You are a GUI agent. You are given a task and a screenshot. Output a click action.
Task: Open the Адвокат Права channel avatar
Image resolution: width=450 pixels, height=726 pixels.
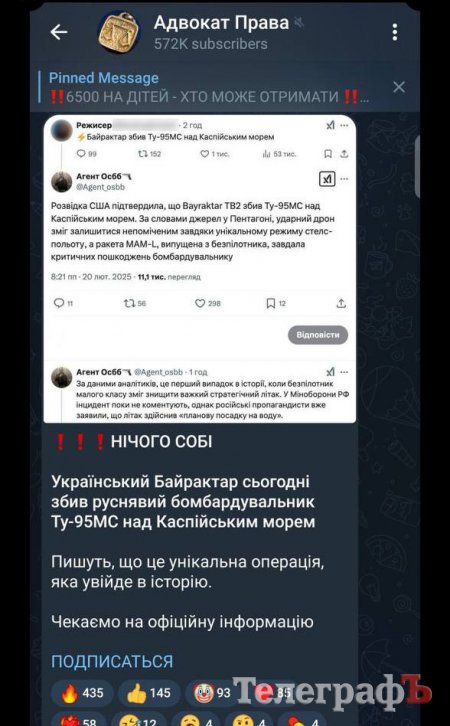pyautogui.click(x=119, y=32)
